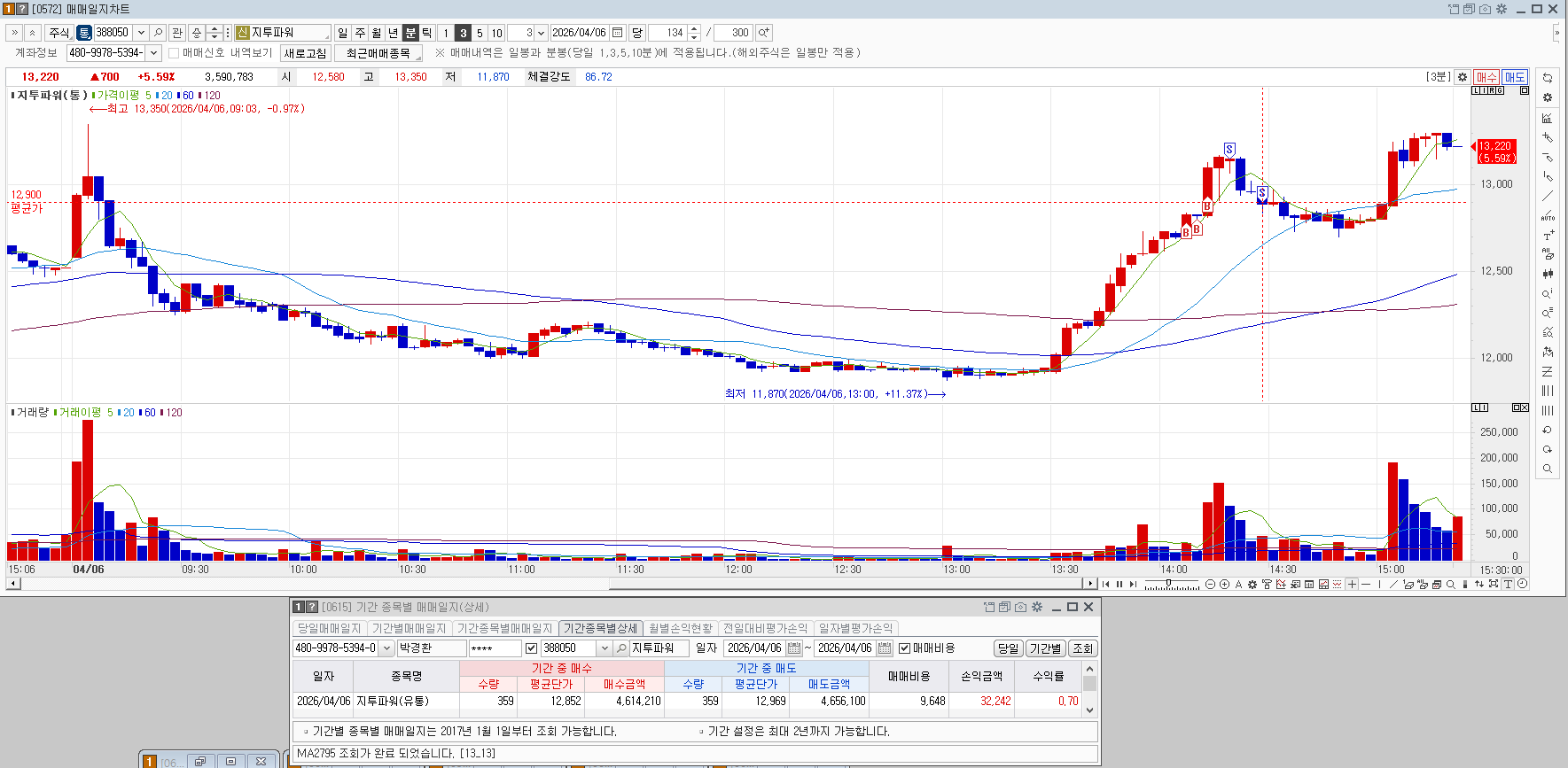The width and height of the screenshot is (1568, 768).
Task: Select the T+ text tool in right sidebar
Action: [1548, 236]
